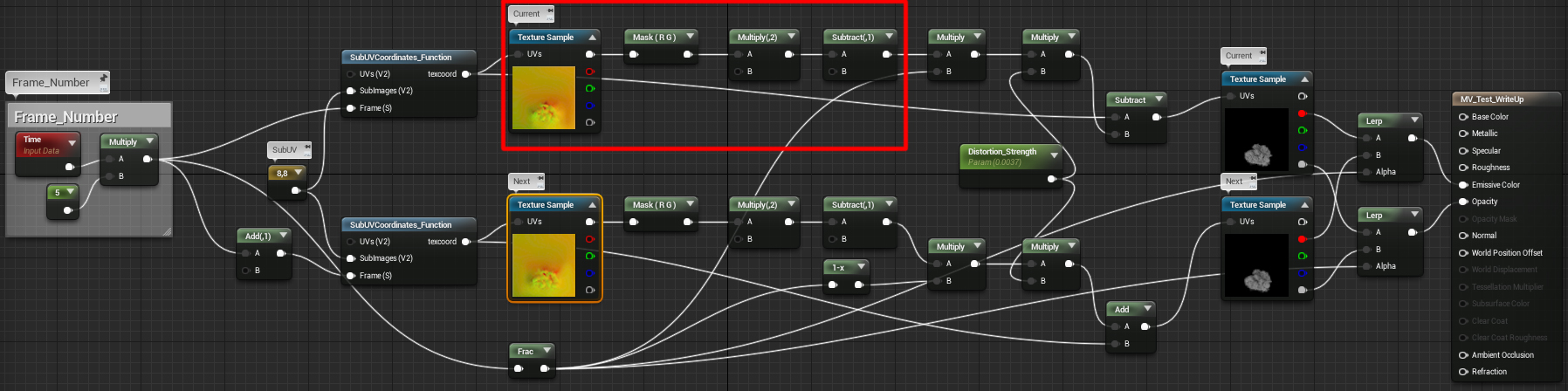Click the output pin of 8,8 node
This screenshot has height=391, width=1568.
(296, 190)
